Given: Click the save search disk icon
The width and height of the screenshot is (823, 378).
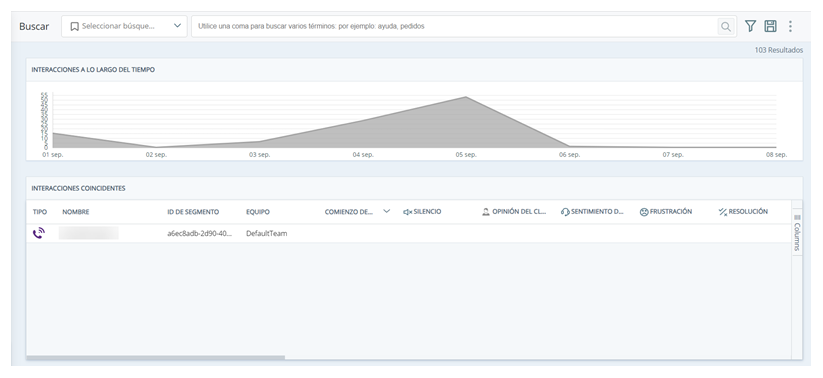Looking at the screenshot, I should (770, 26).
